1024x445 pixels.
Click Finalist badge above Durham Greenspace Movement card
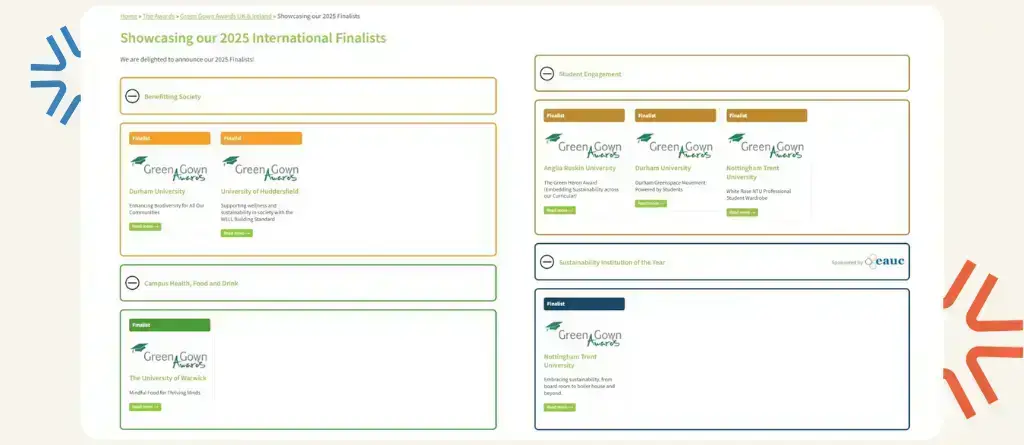(x=675, y=116)
